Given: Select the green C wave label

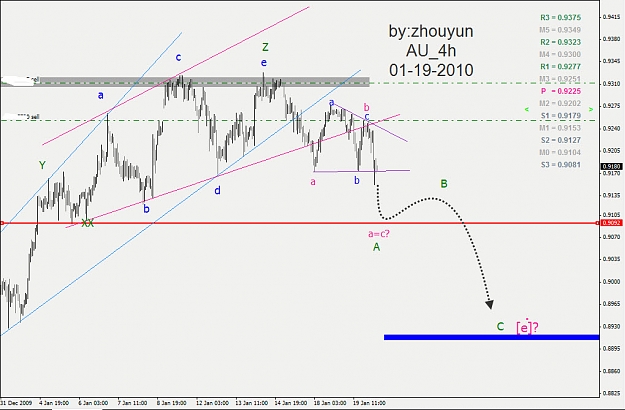Looking at the screenshot, I should tap(500, 327).
